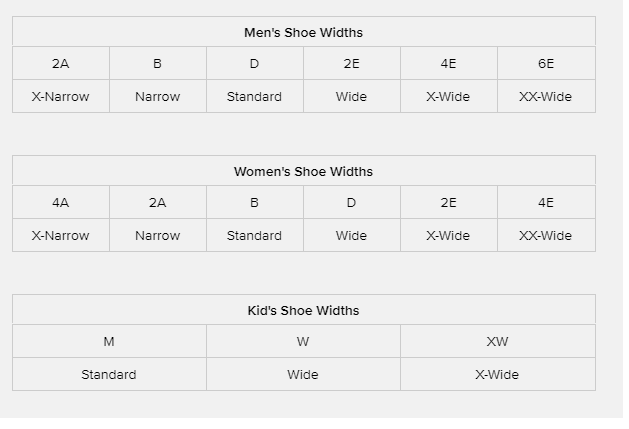Click the XW cell in Kid's table

[x=497, y=342]
